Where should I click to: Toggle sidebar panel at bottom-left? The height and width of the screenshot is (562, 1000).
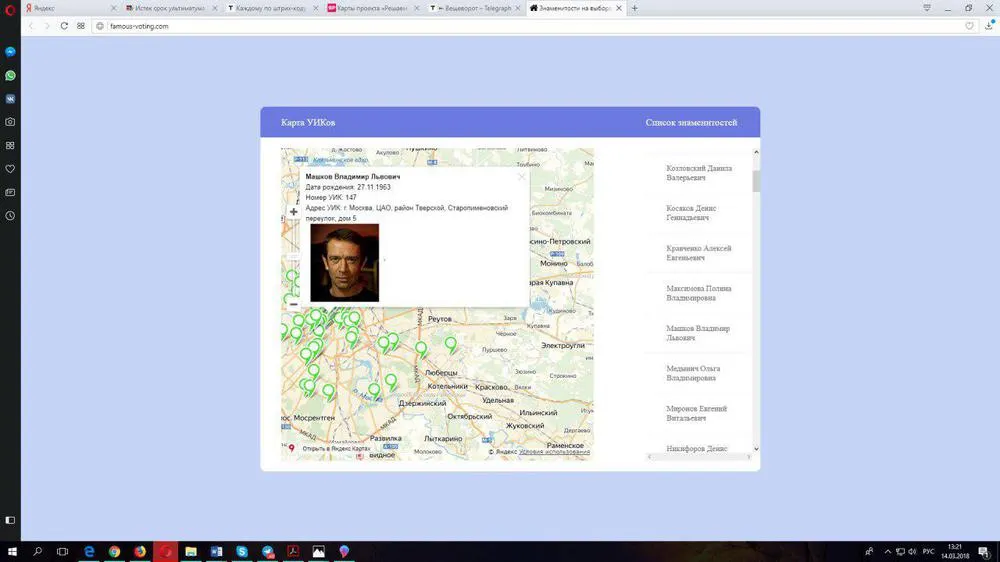pos(10,520)
